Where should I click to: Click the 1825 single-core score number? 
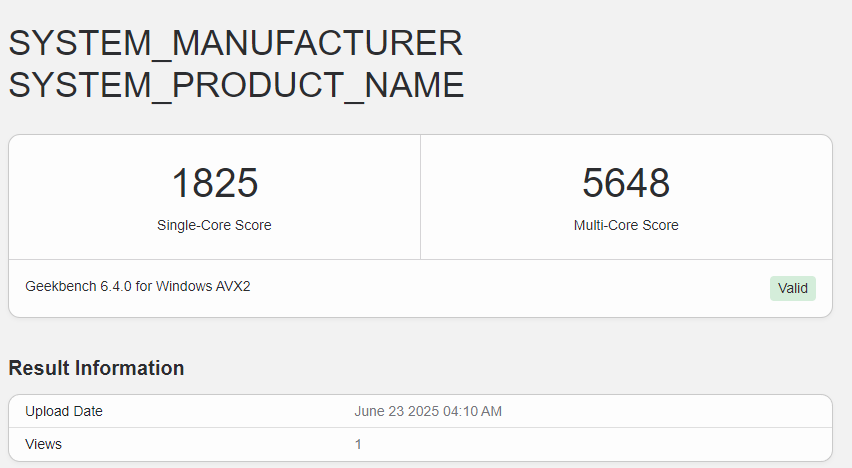[214, 184]
